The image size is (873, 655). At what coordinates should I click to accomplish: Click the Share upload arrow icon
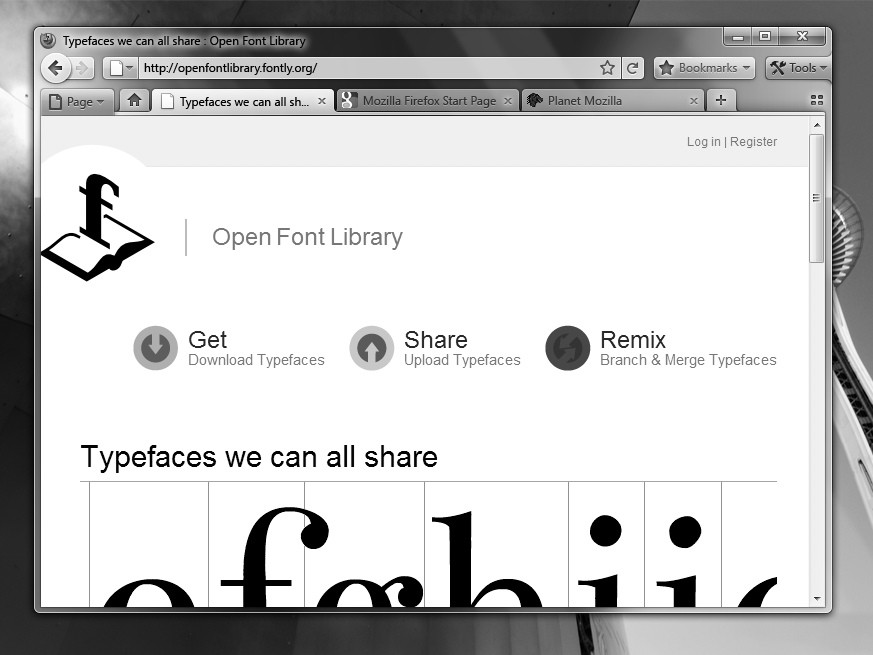371,348
